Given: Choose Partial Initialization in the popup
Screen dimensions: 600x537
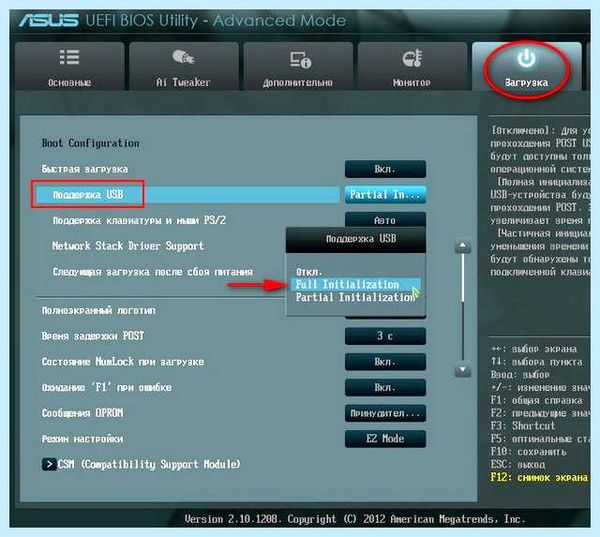Looking at the screenshot, I should click(x=355, y=297).
